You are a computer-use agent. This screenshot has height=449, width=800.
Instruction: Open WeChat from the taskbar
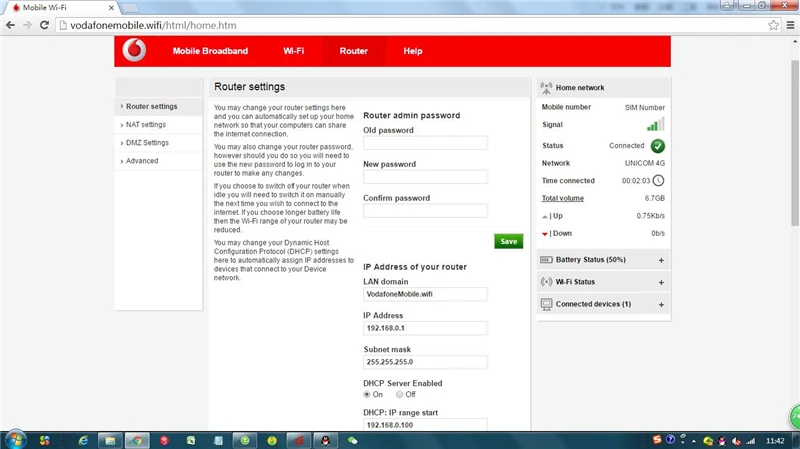(353, 440)
